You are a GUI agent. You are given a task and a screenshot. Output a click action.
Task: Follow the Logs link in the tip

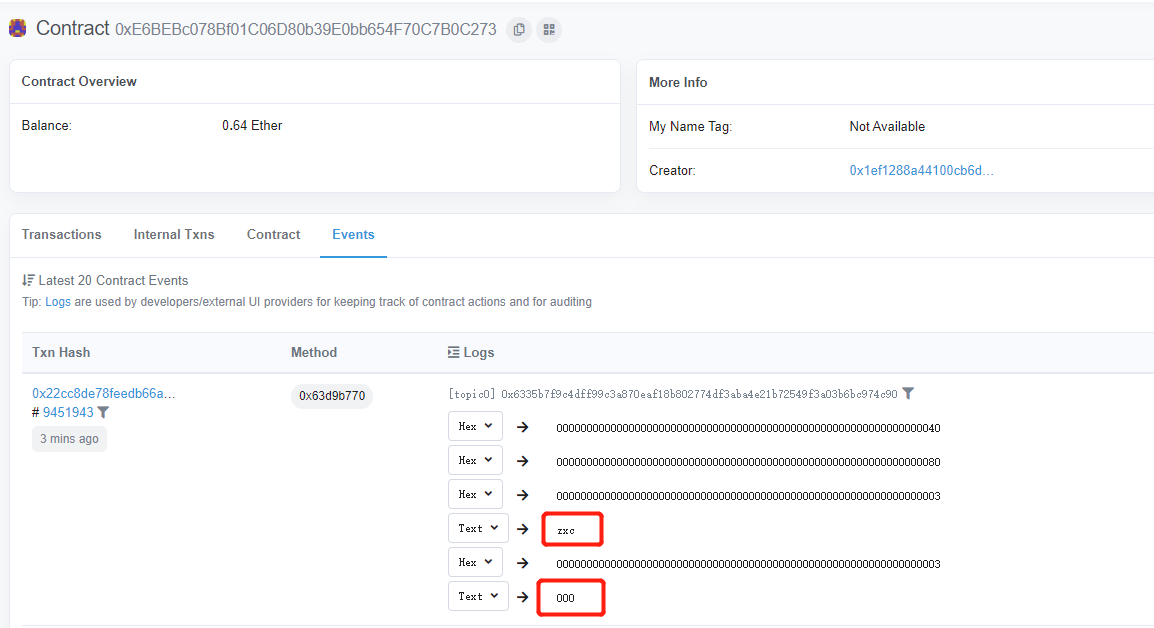(58, 302)
